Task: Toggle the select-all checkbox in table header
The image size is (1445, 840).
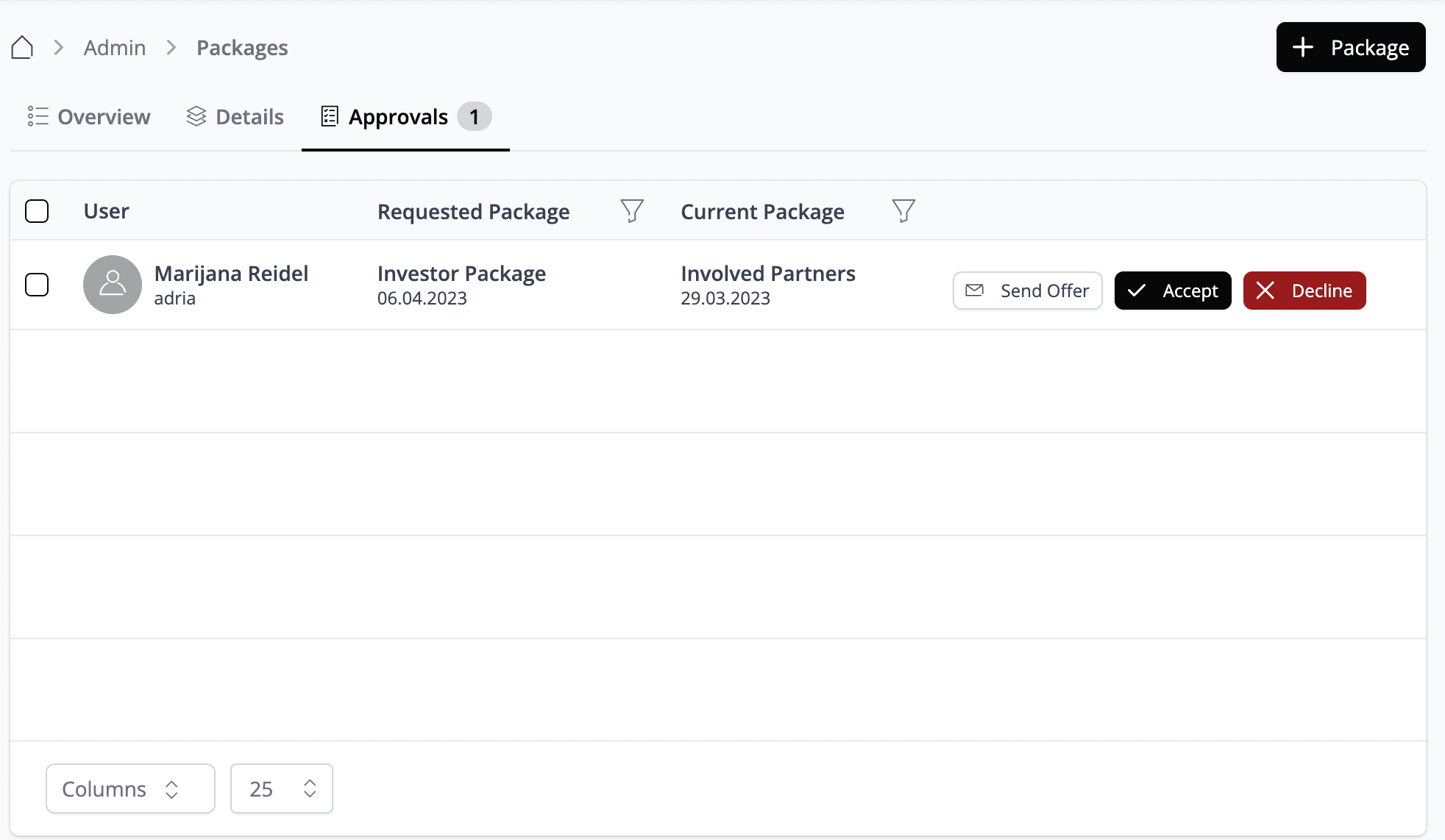Action: coord(37,211)
